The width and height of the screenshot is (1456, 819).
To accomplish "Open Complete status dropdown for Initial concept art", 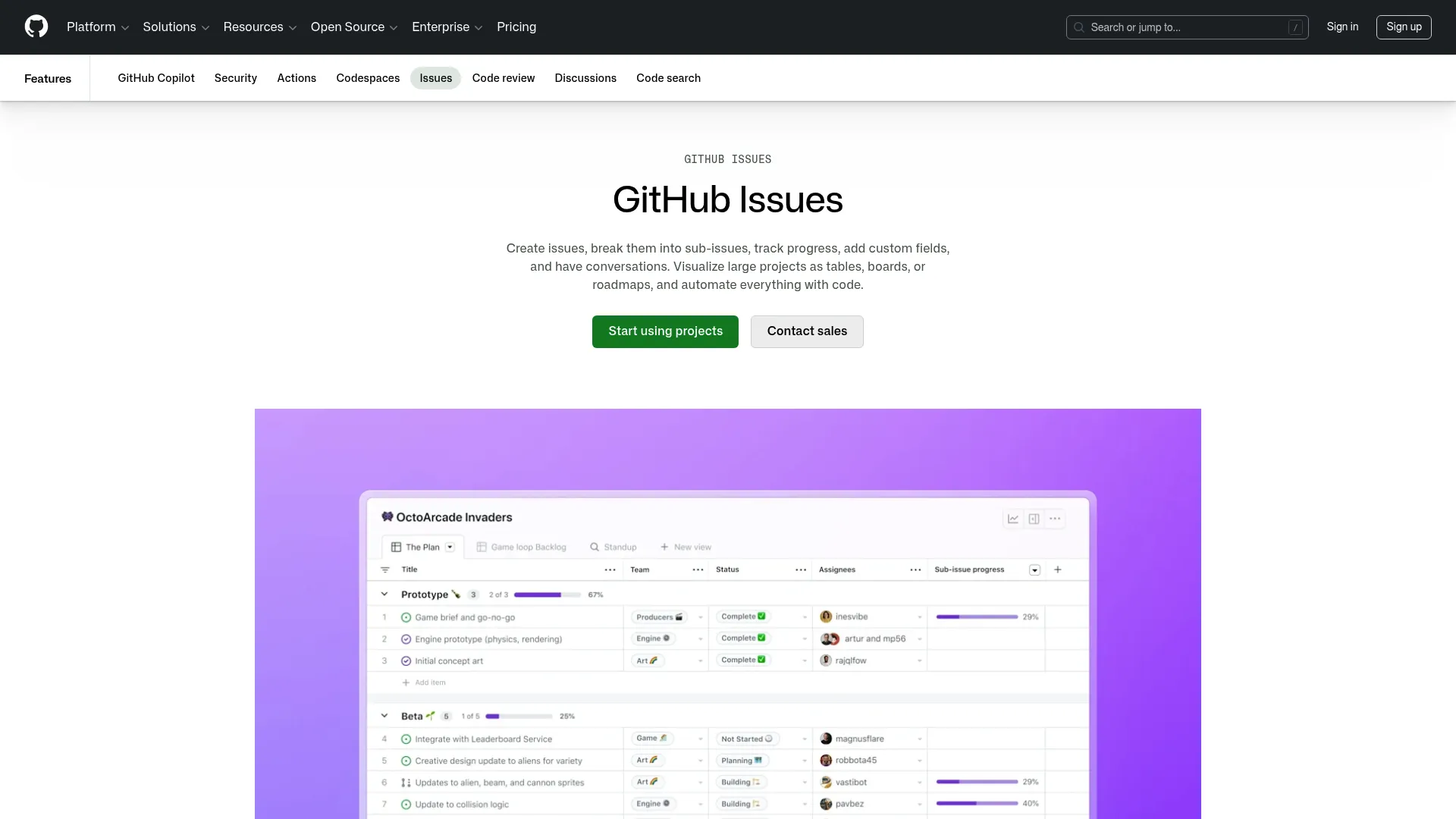I will point(805,661).
